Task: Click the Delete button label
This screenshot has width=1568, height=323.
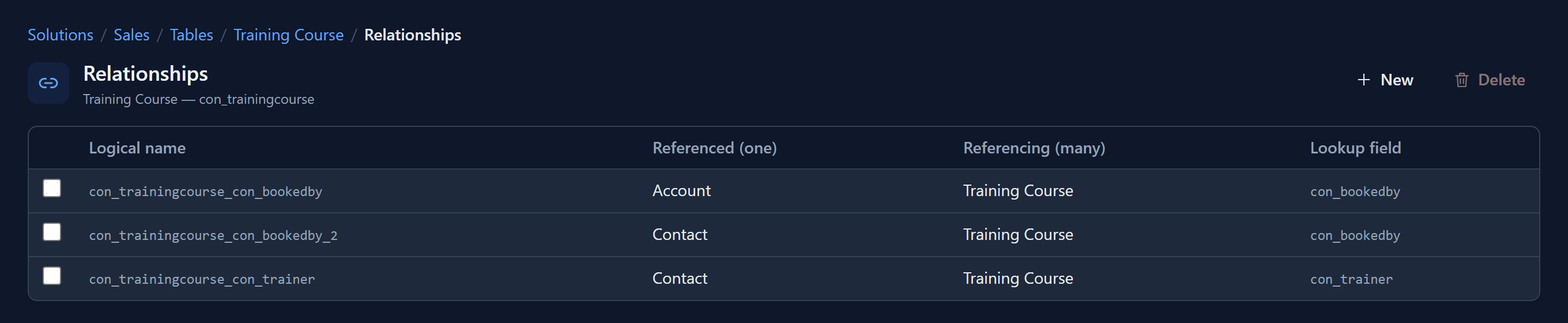Action: click(1501, 80)
